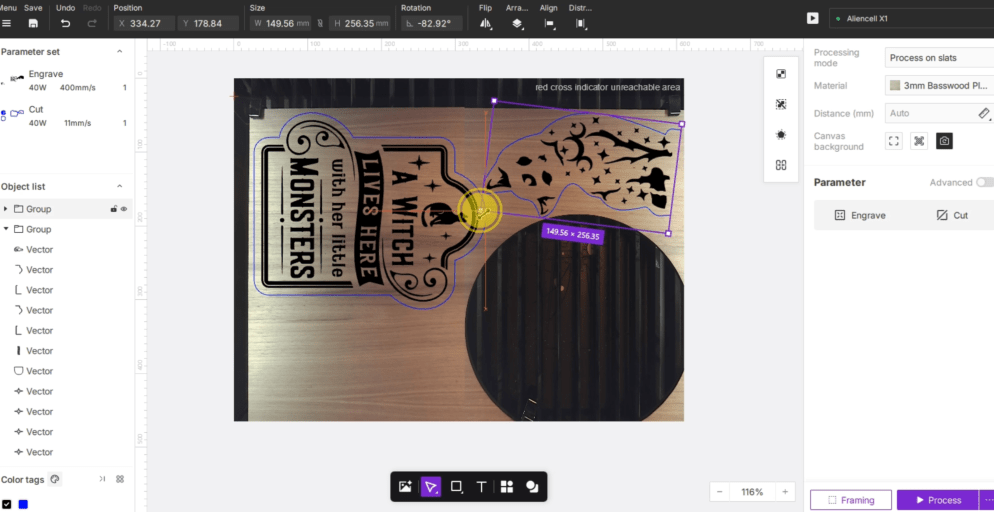
Task: Open the main Menu hamburger icon
Action: click(6, 23)
